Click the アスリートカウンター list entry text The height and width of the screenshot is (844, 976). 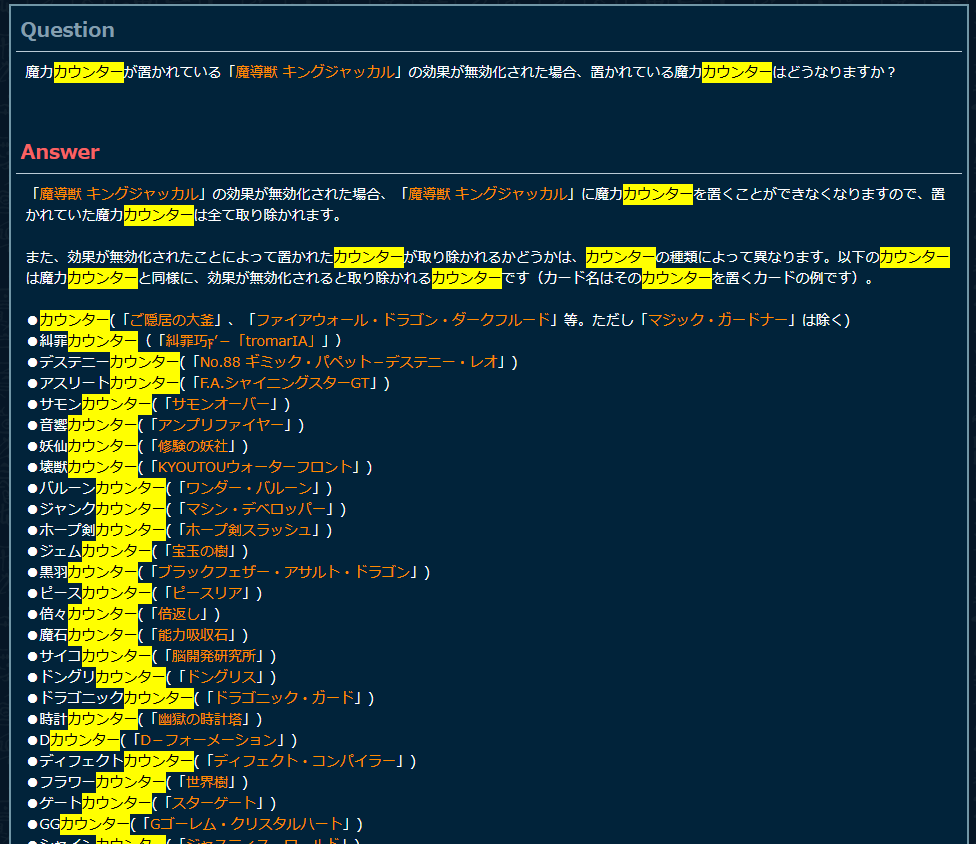pyautogui.click(x=109, y=383)
